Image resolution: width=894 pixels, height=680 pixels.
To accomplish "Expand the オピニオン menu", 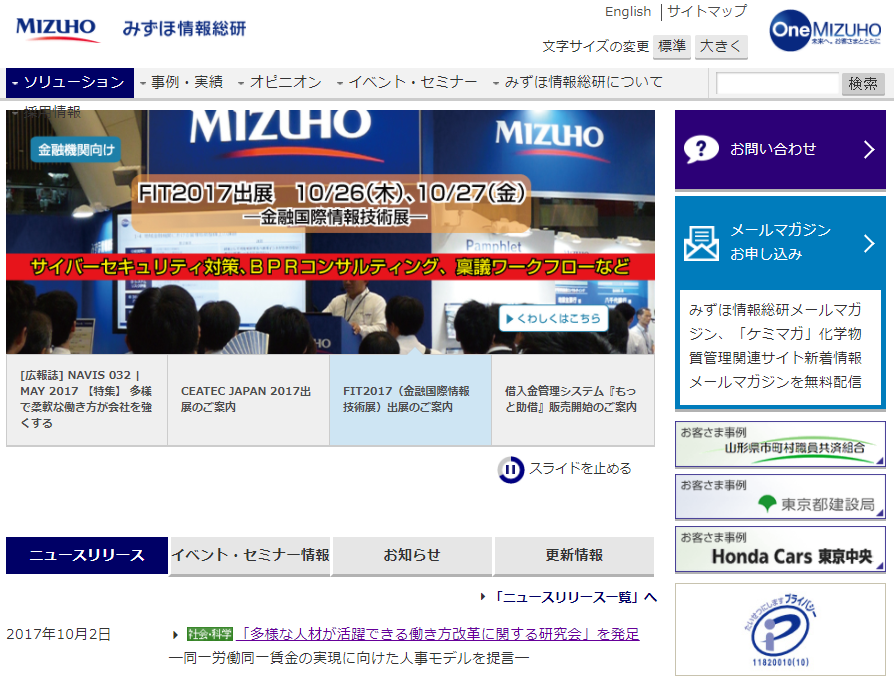I will [280, 83].
